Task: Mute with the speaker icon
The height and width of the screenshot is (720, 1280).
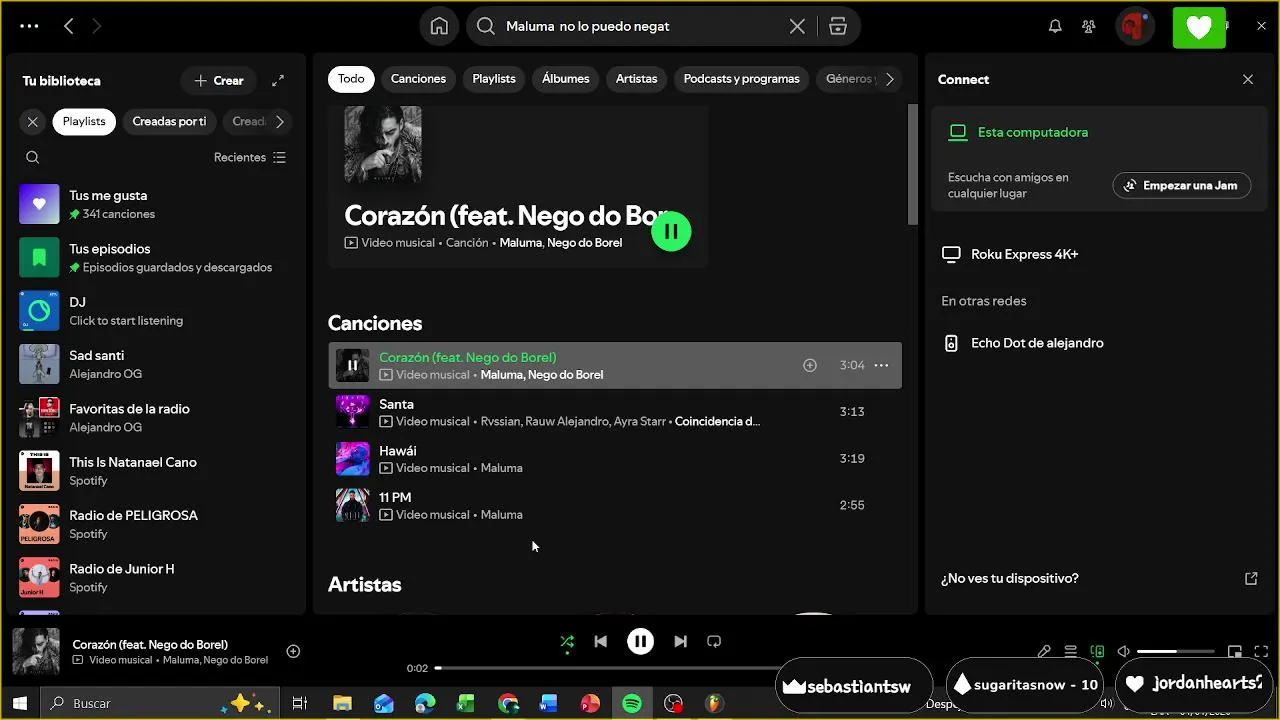Action: (x=1123, y=651)
